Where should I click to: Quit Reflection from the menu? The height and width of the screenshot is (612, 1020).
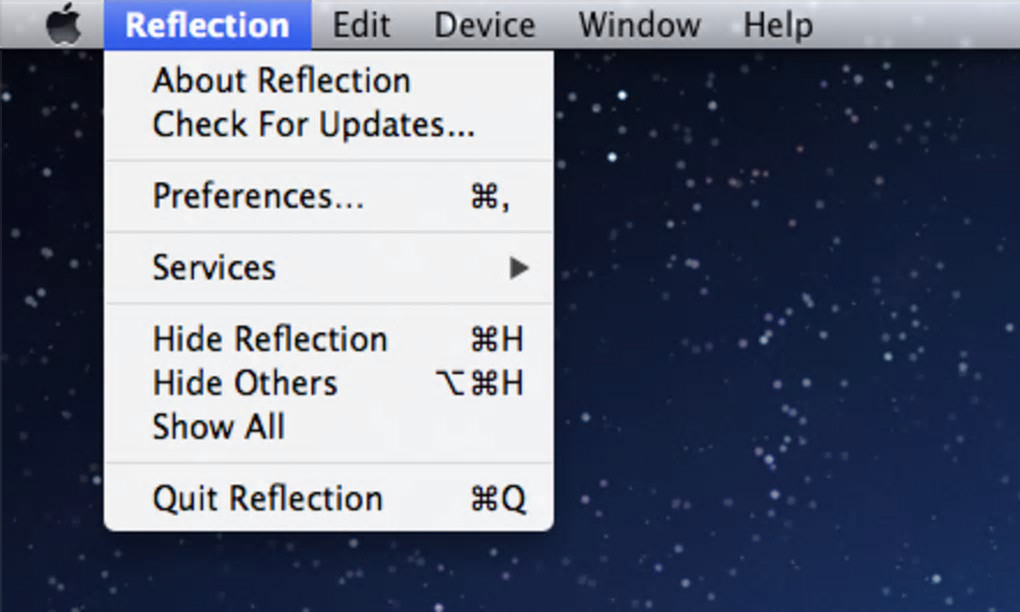(x=267, y=498)
